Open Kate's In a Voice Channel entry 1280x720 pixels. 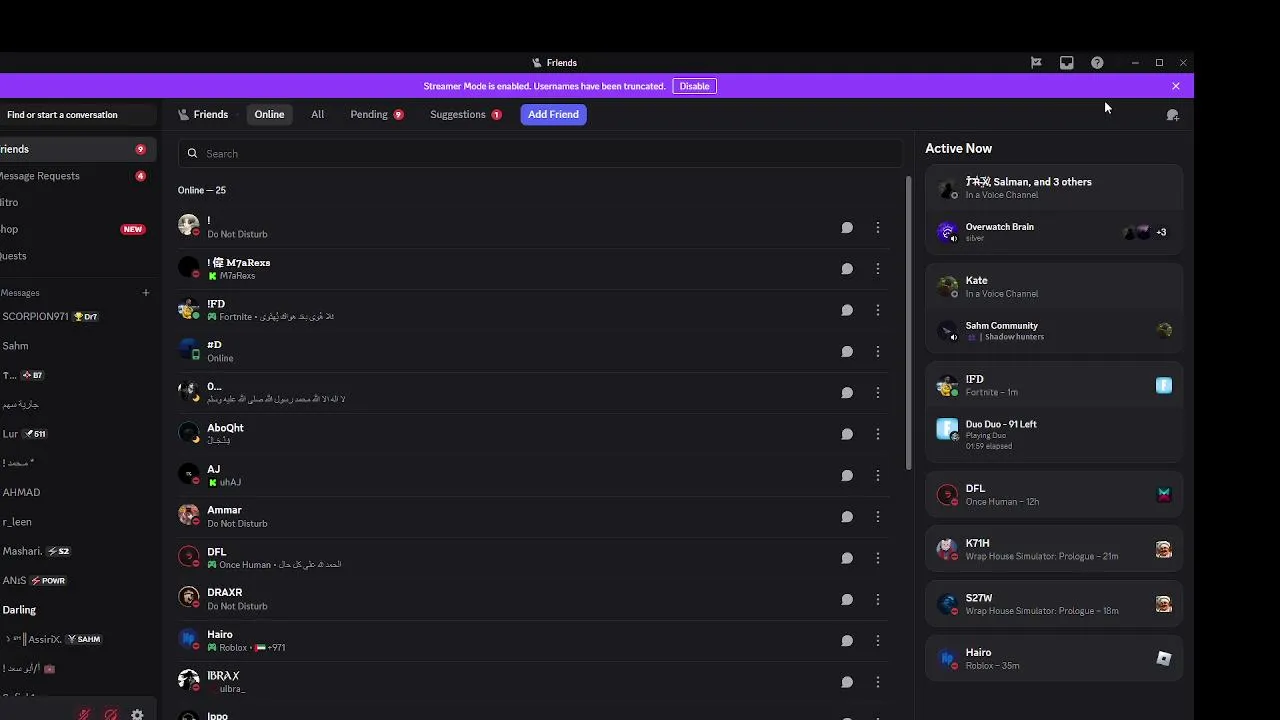[x=1054, y=287]
